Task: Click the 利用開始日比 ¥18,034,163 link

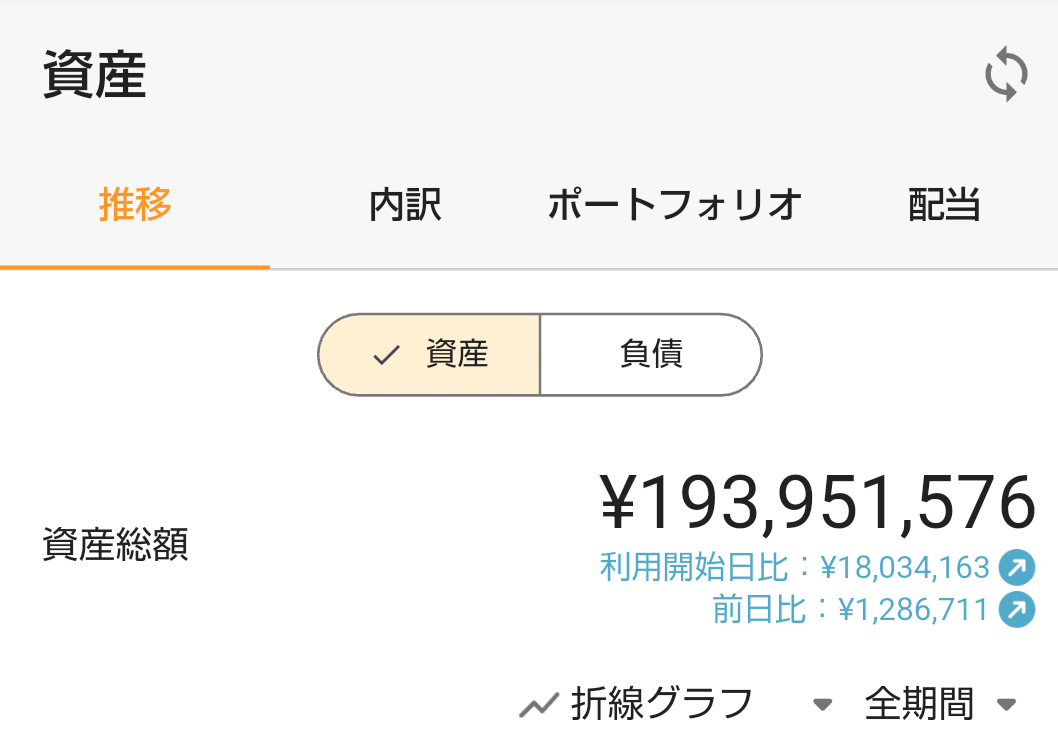Action: pos(794,568)
